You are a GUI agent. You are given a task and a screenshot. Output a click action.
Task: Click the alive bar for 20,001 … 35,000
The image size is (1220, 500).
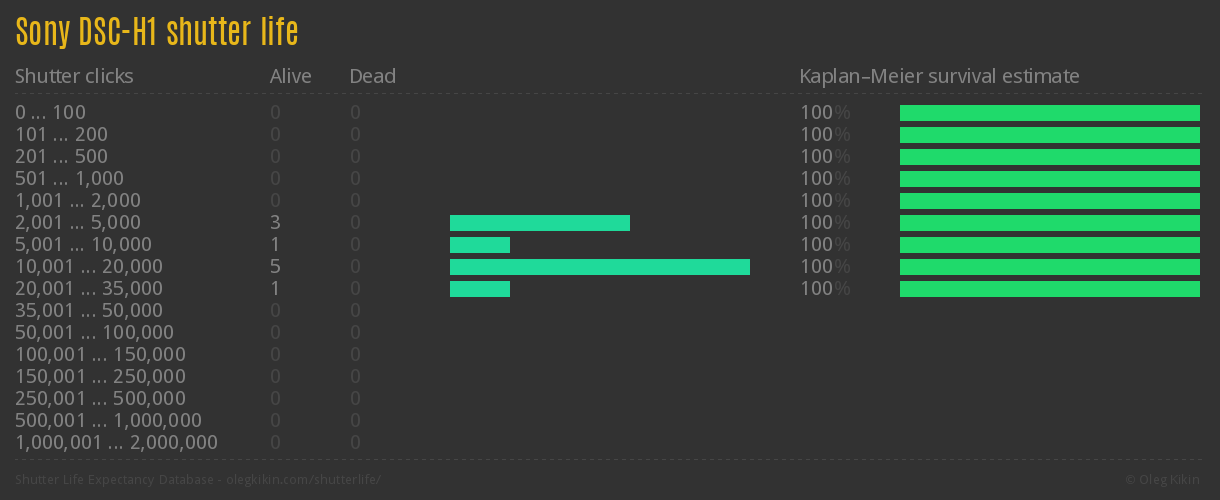click(479, 289)
